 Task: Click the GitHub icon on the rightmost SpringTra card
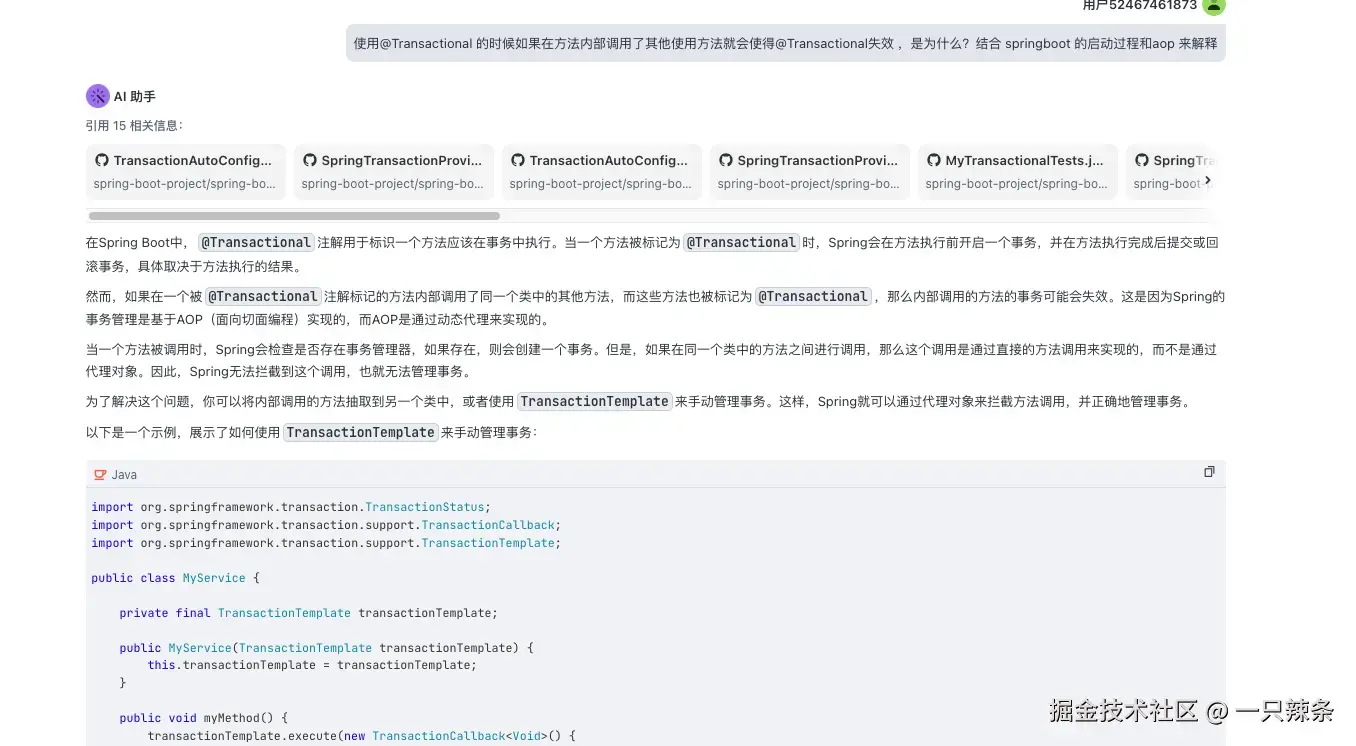pos(1142,160)
